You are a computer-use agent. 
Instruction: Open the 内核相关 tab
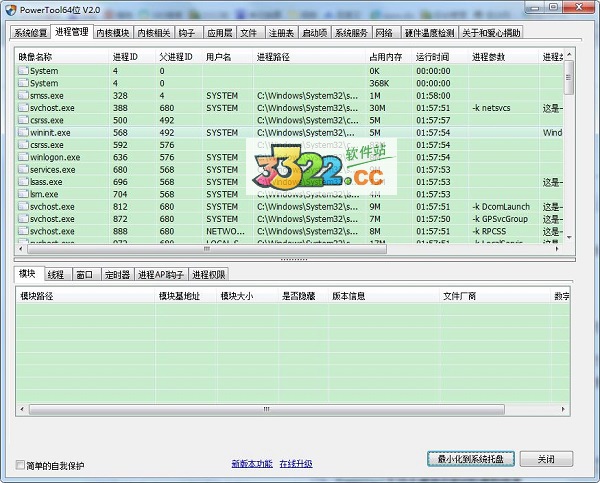(x=154, y=33)
